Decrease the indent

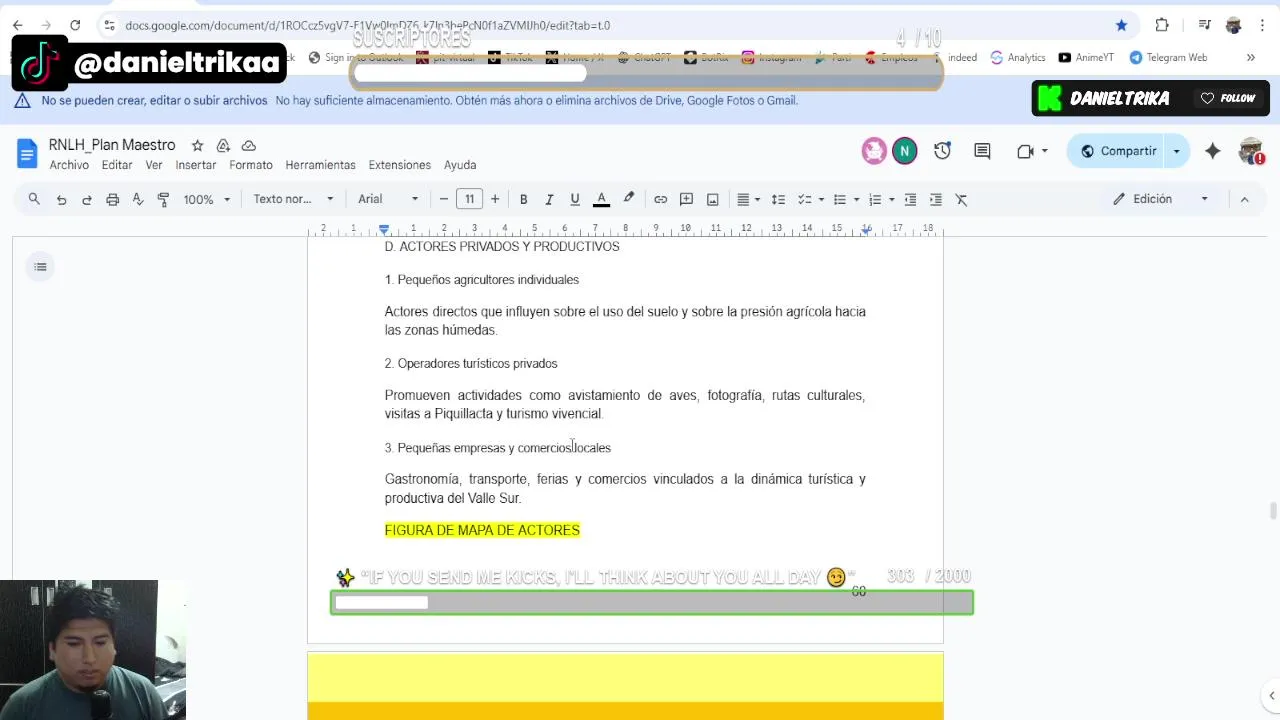(910, 199)
